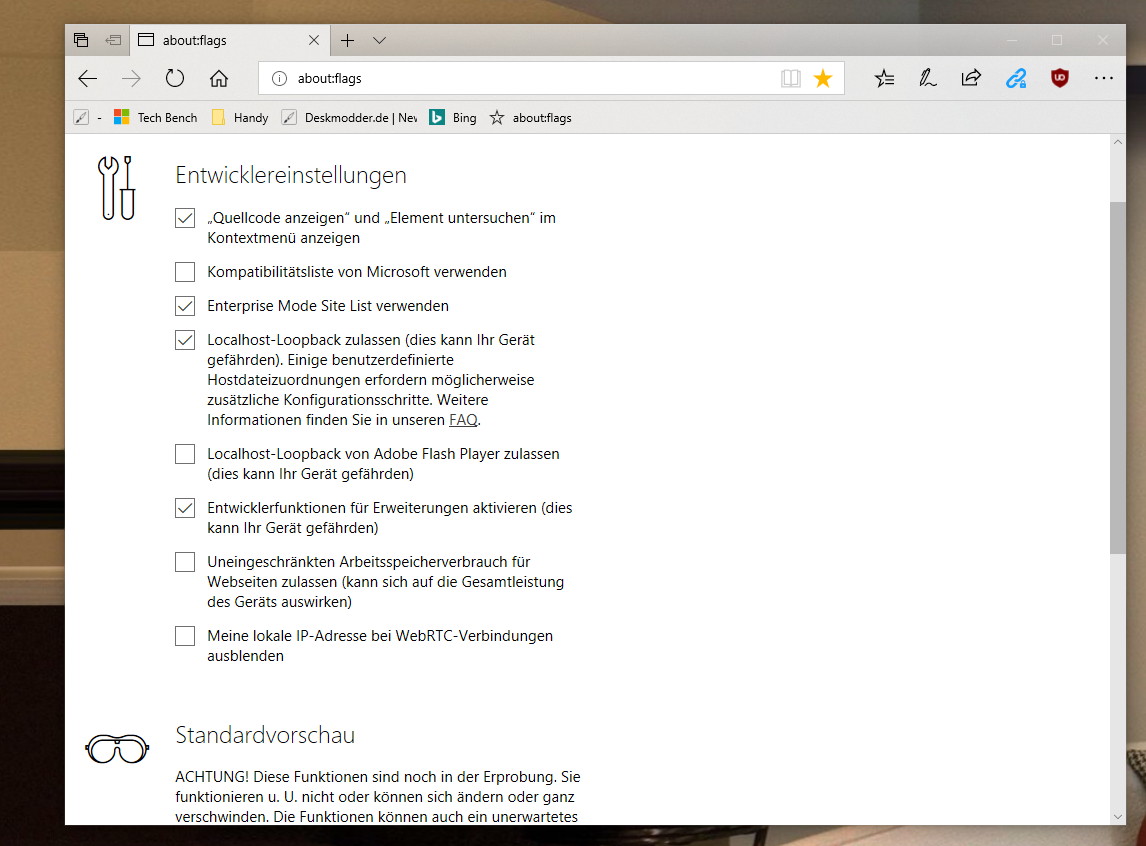Click the address bar showing about:flags

(520, 79)
